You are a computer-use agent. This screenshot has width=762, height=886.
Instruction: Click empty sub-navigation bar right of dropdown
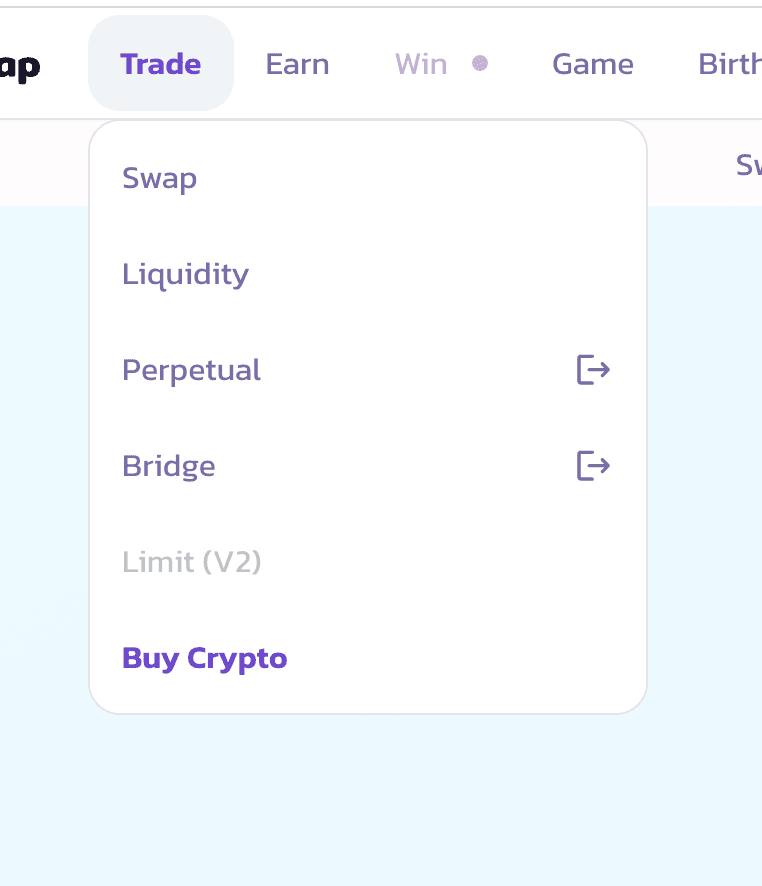pyautogui.click(x=690, y=162)
